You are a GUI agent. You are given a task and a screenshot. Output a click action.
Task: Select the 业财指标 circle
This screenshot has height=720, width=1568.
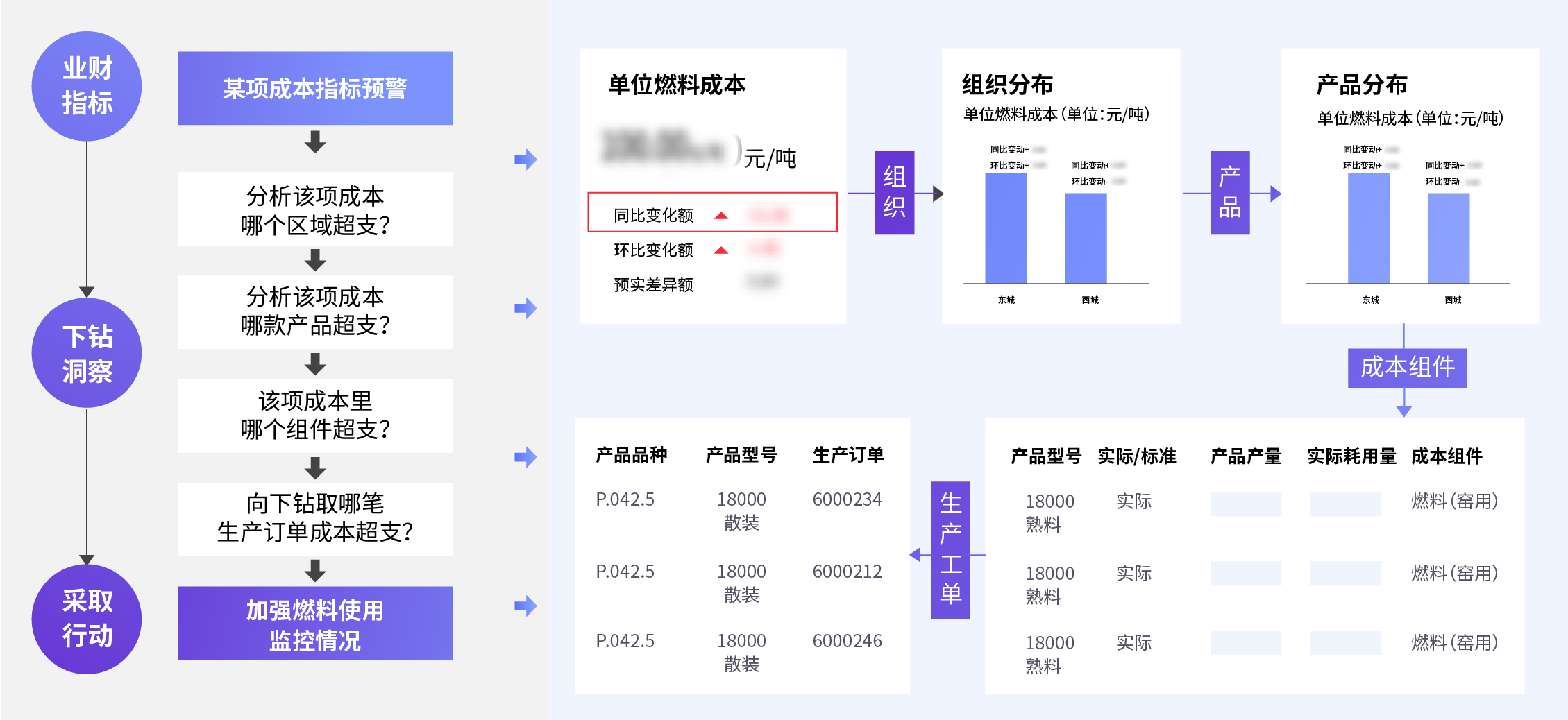(x=87, y=86)
